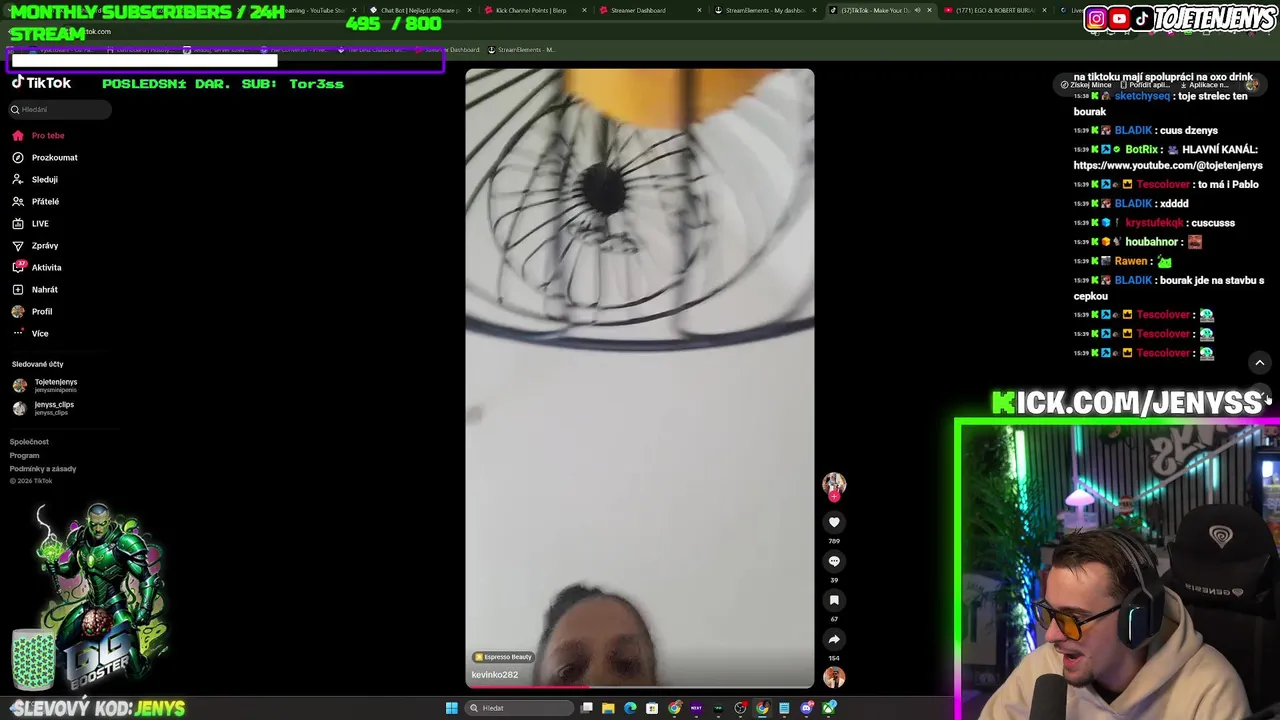Image resolution: width=1280 pixels, height=720 pixels.
Task: Open the kevinko282 creator username
Action: click(495, 674)
